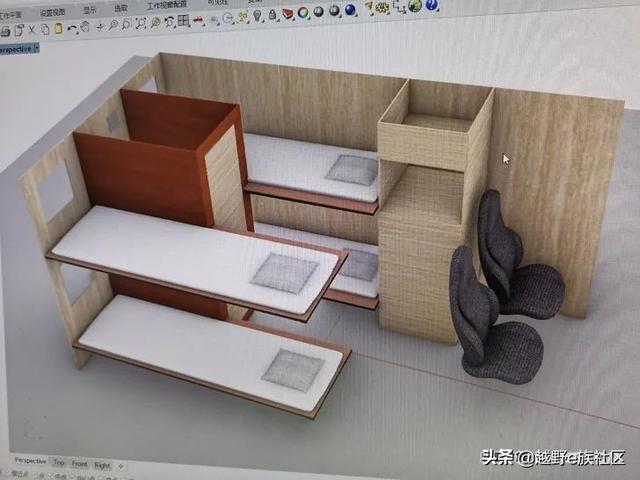Click the polyline connector tool icon

pos(398,6)
